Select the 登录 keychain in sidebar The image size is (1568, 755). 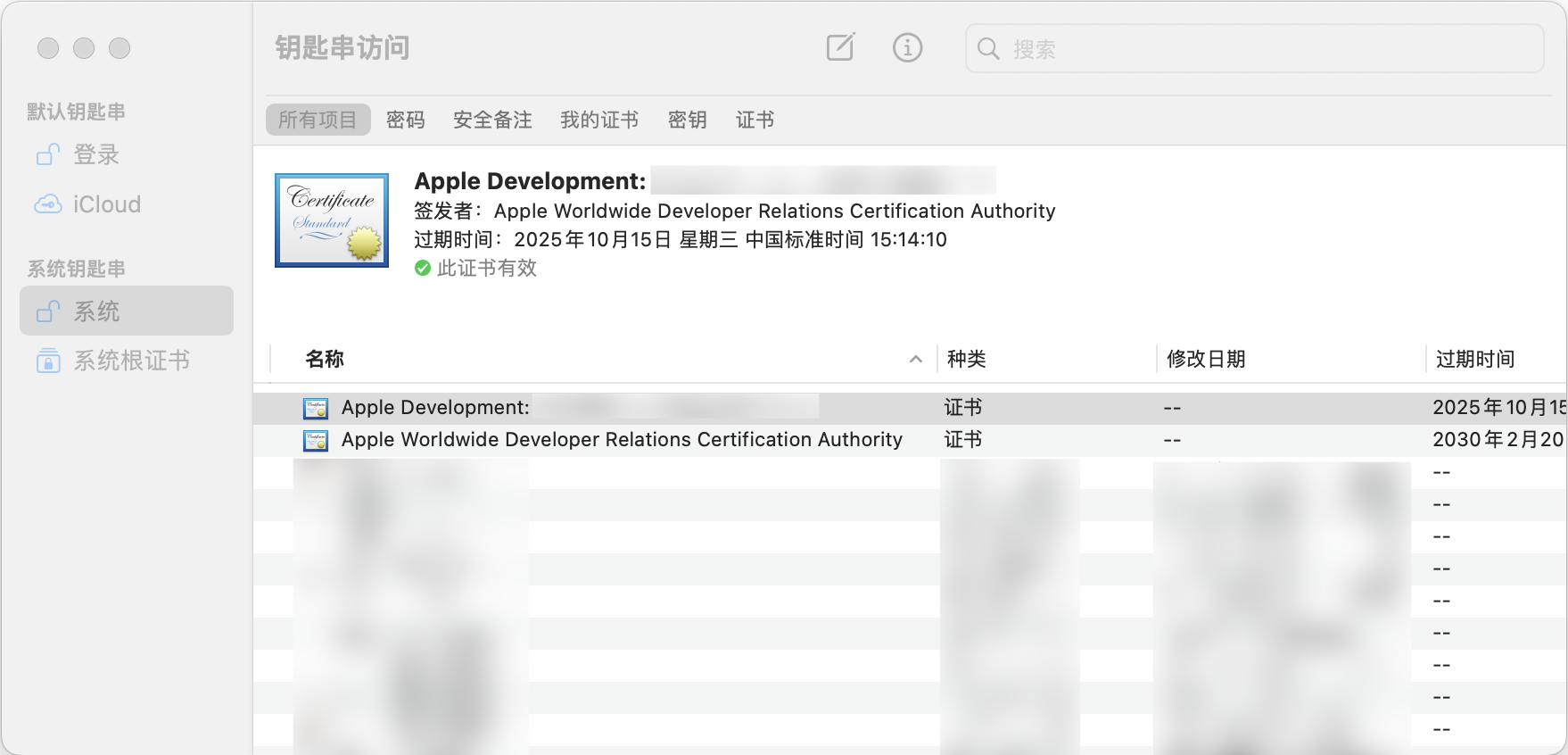(127, 154)
